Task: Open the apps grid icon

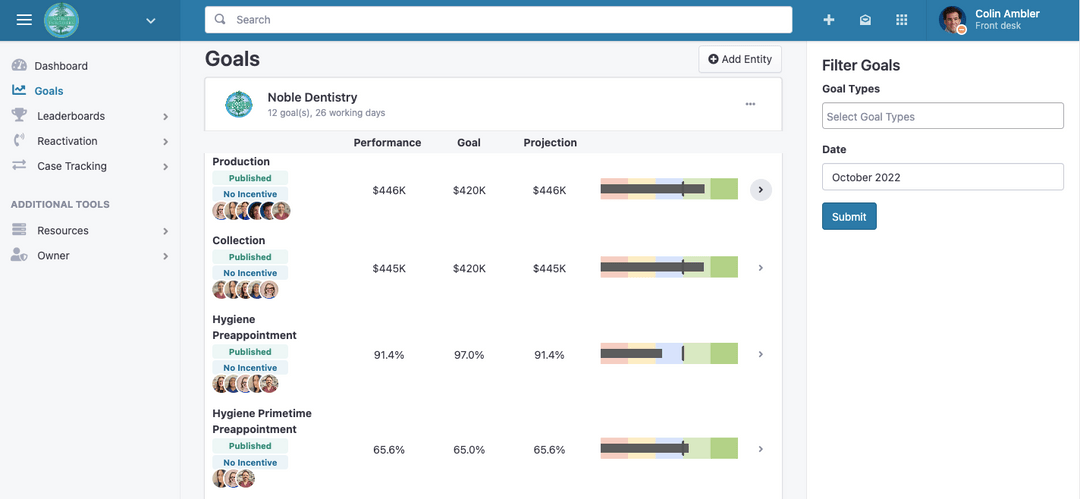Action: (x=901, y=20)
